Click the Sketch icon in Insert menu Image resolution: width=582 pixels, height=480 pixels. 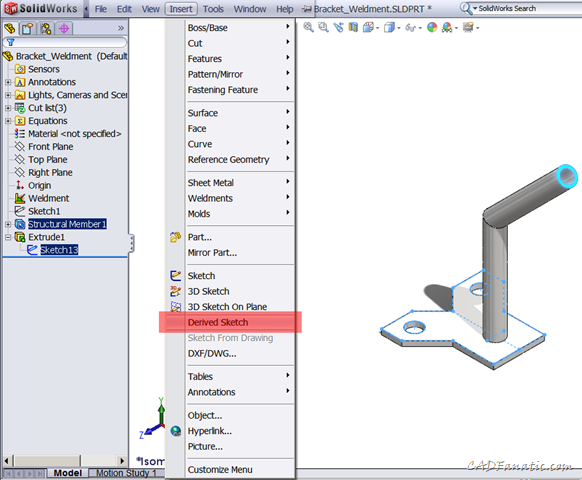click(176, 275)
